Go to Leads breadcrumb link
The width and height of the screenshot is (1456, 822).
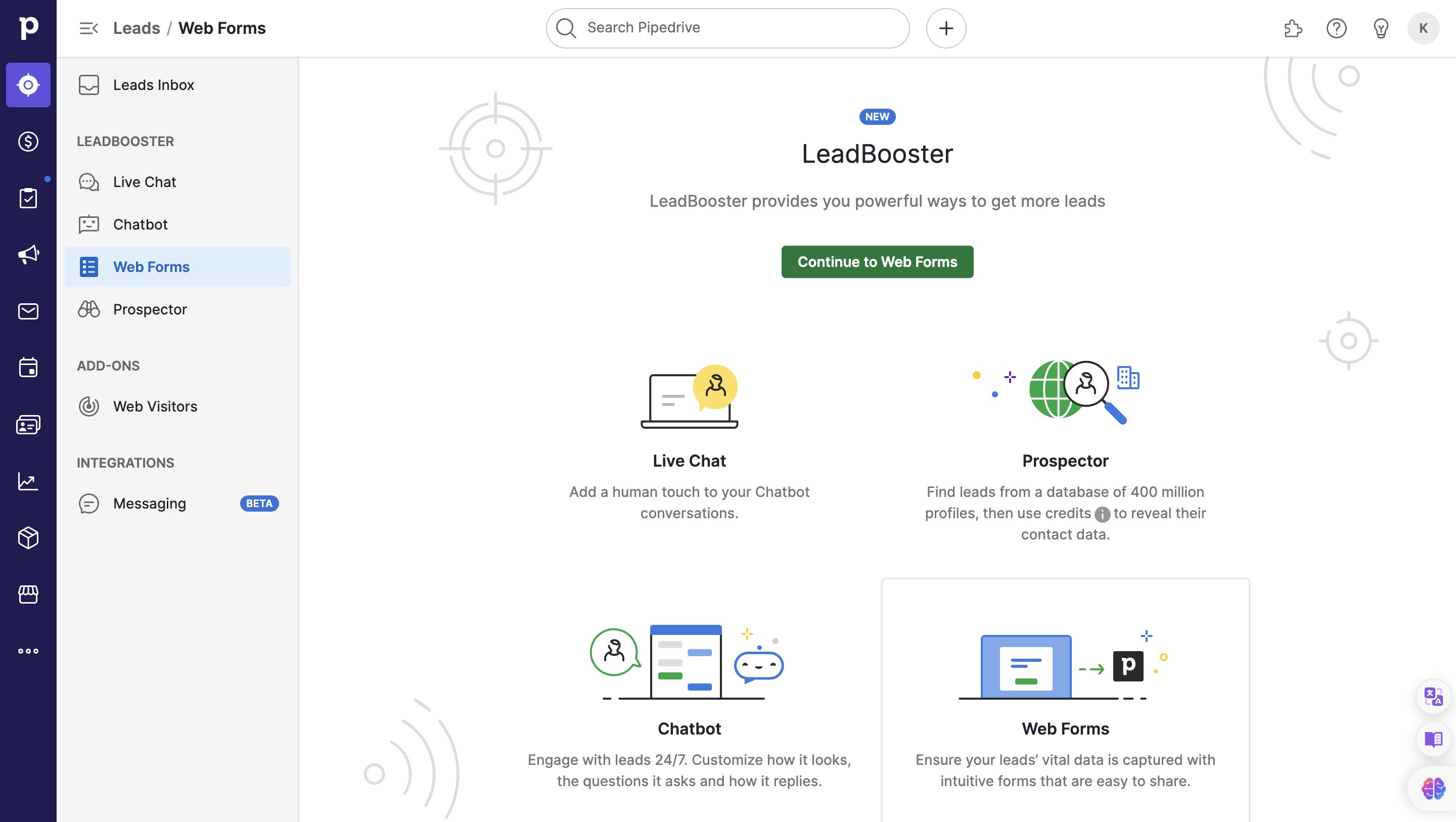tap(136, 28)
